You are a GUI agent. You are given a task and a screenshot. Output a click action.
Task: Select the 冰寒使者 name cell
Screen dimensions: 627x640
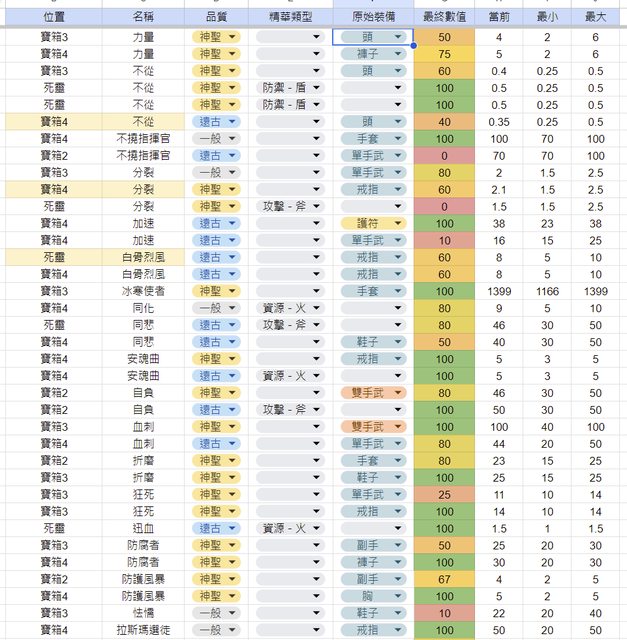coord(144,290)
